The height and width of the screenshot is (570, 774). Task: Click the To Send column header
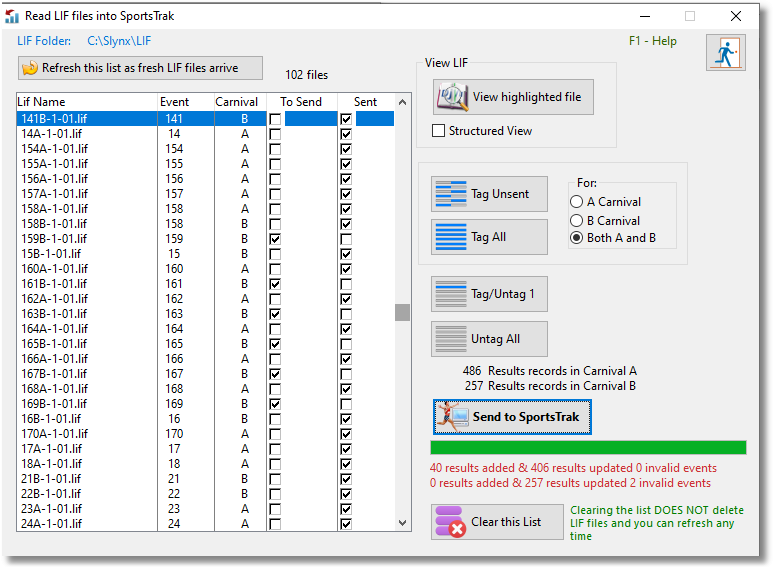[302, 102]
